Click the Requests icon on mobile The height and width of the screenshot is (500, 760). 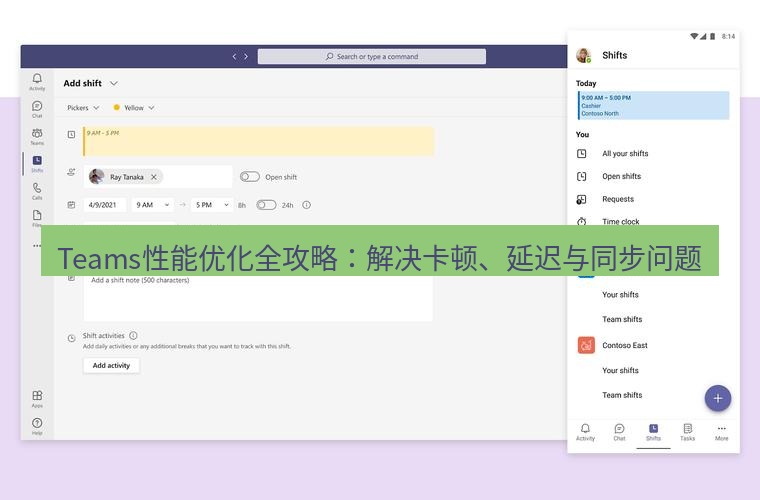[582, 199]
